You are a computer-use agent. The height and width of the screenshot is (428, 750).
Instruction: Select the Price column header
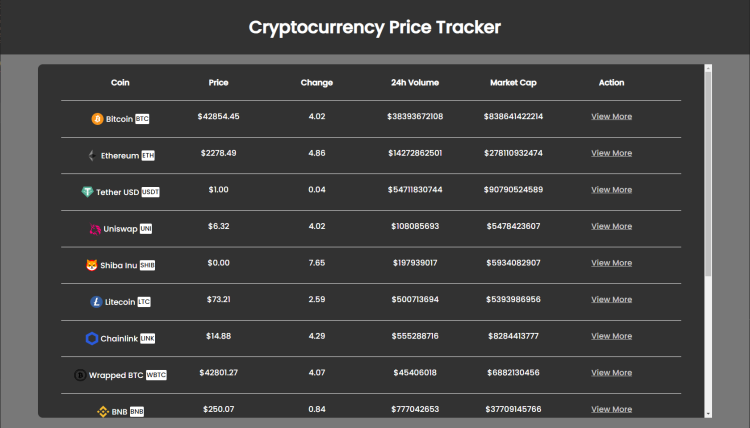219,82
